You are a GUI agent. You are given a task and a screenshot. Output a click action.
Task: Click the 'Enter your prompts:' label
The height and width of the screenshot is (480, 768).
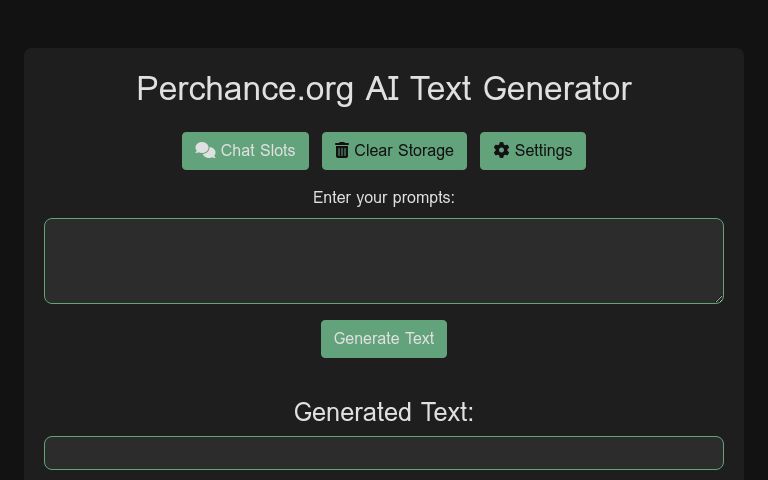[x=384, y=198]
